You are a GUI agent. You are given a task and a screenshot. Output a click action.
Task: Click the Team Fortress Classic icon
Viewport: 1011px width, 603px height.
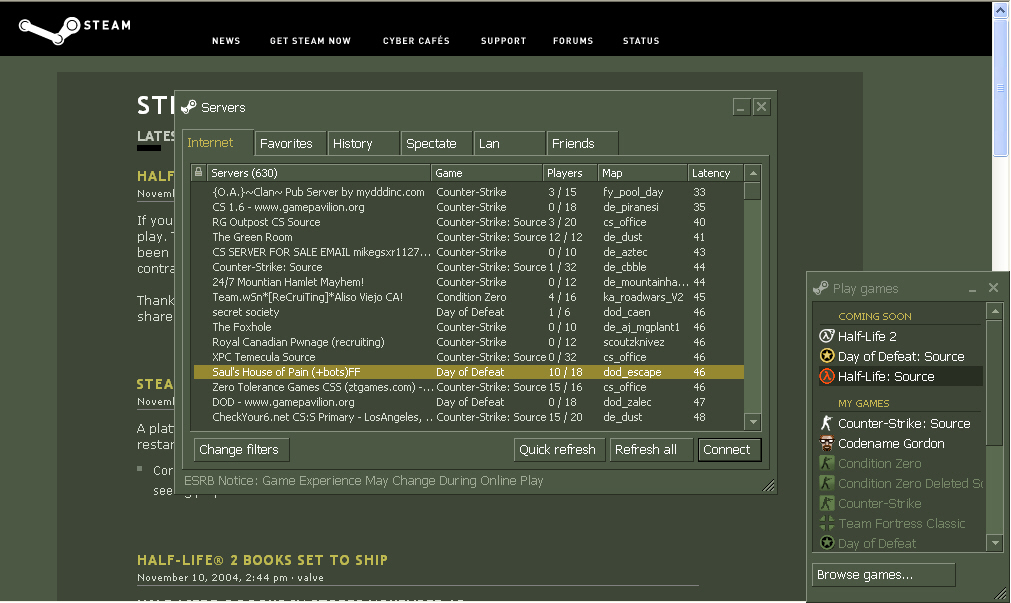tap(826, 524)
